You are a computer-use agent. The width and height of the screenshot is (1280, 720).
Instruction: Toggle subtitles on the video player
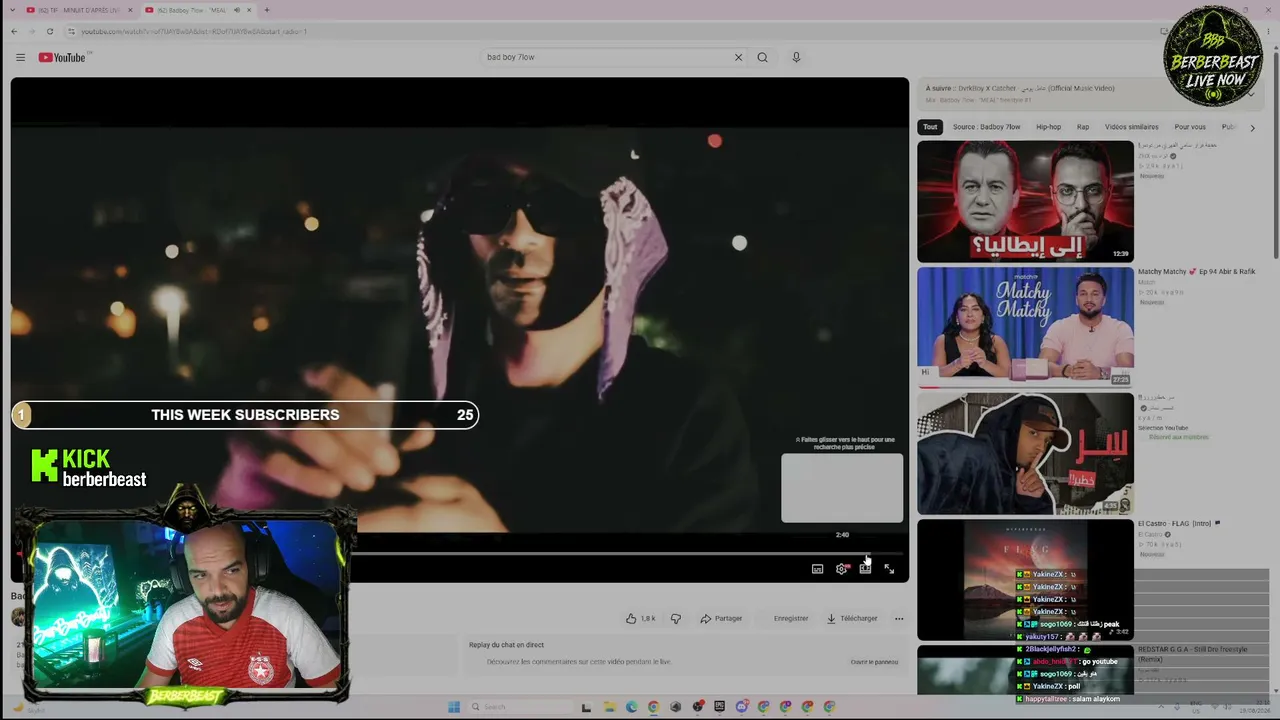[817, 569]
